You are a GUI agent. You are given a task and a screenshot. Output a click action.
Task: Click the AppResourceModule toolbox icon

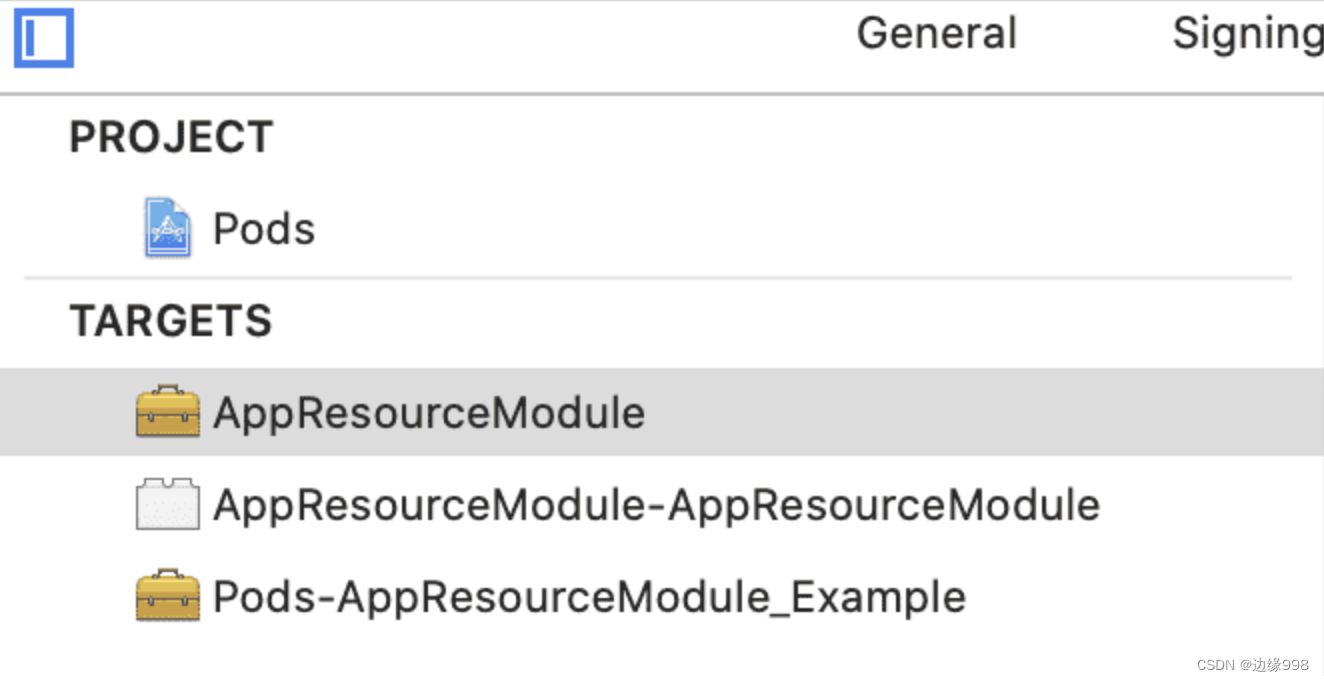pyautogui.click(x=167, y=412)
